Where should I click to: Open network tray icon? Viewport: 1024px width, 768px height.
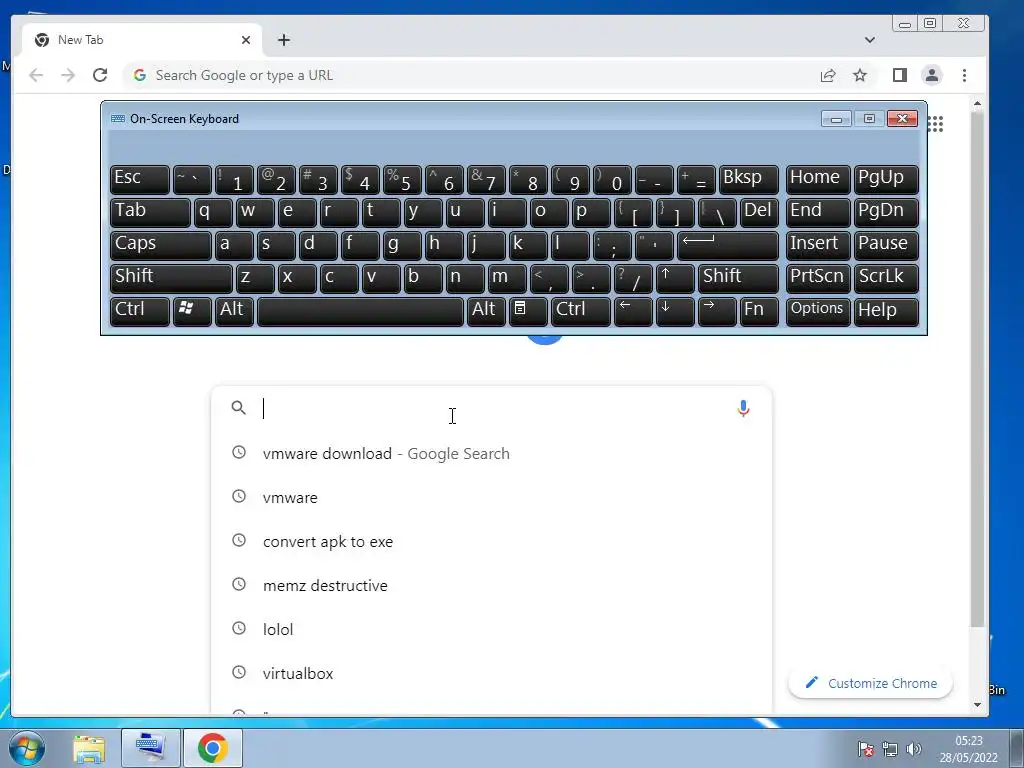click(x=889, y=749)
